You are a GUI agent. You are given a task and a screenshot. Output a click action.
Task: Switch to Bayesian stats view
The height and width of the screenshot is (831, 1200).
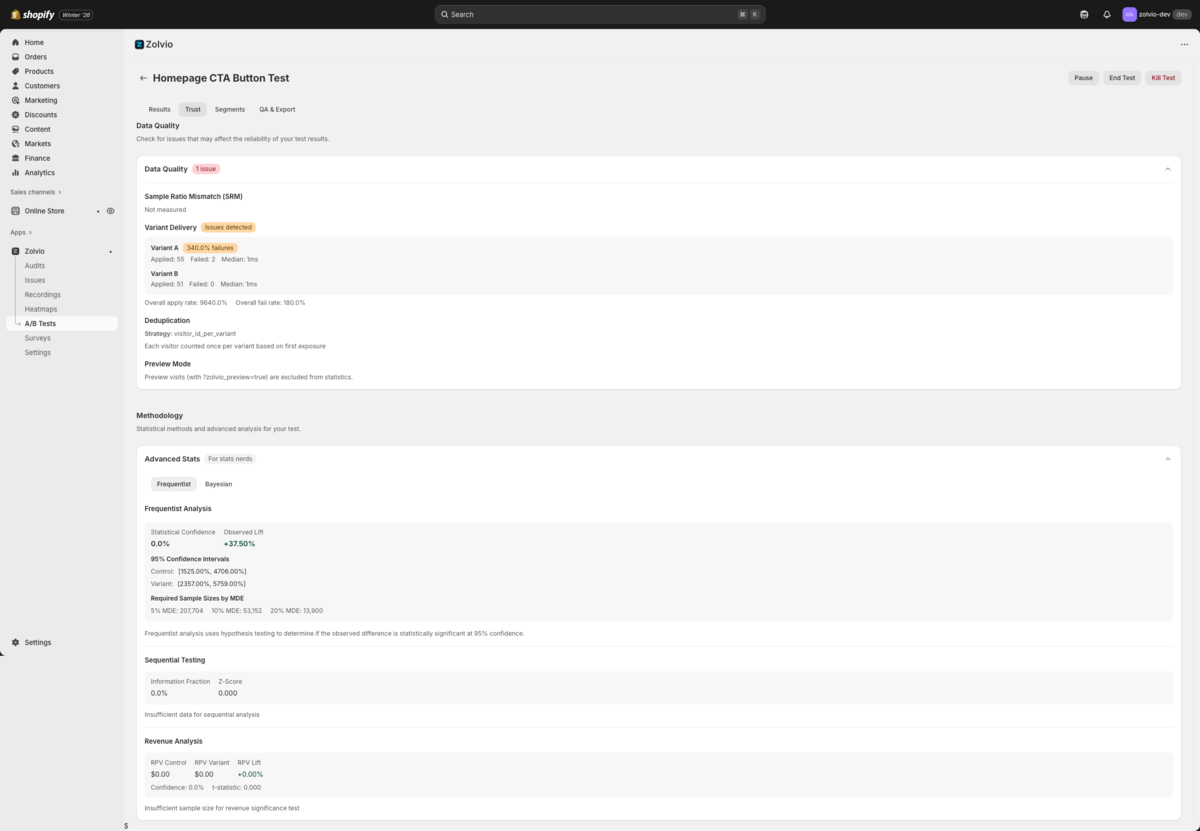[x=218, y=484]
